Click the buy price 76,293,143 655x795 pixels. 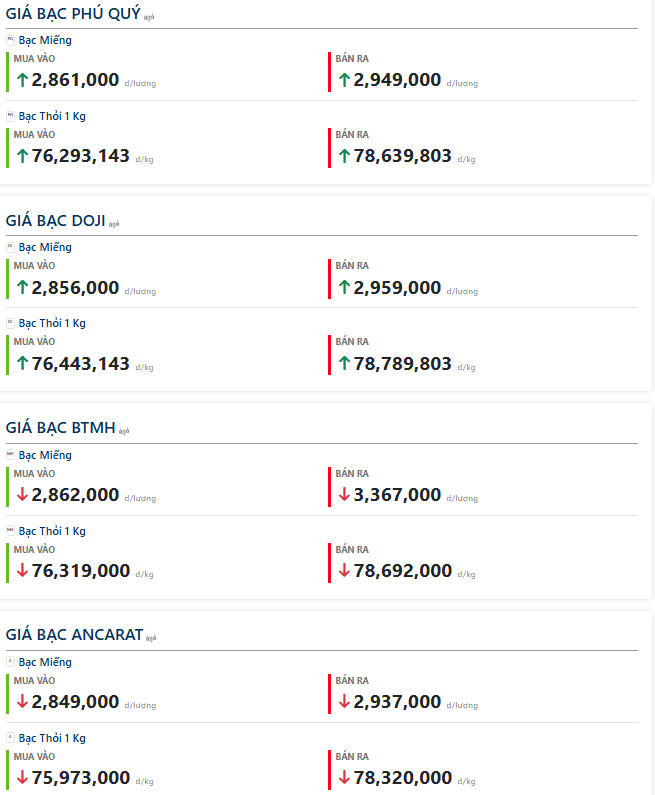pos(81,156)
